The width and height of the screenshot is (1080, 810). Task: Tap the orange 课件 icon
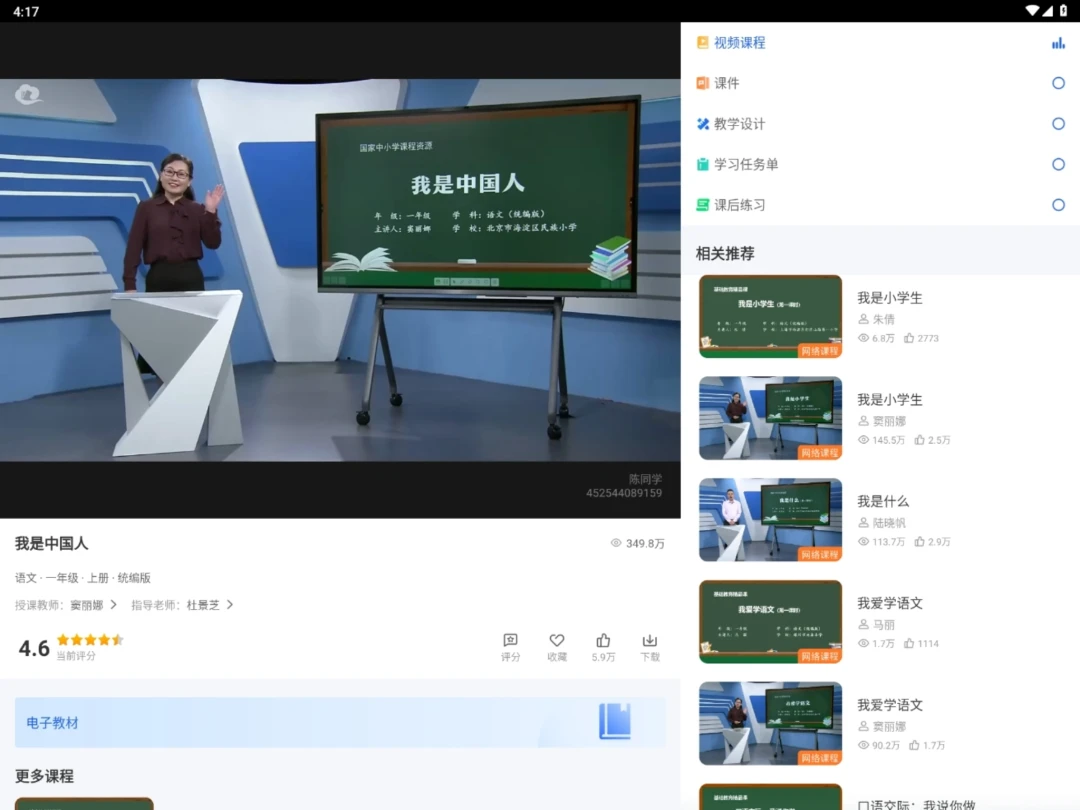pyautogui.click(x=703, y=83)
